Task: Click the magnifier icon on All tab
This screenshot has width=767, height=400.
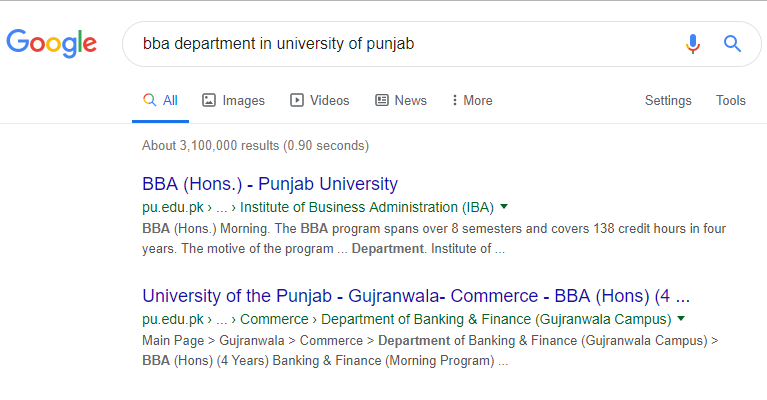Action: click(x=149, y=100)
